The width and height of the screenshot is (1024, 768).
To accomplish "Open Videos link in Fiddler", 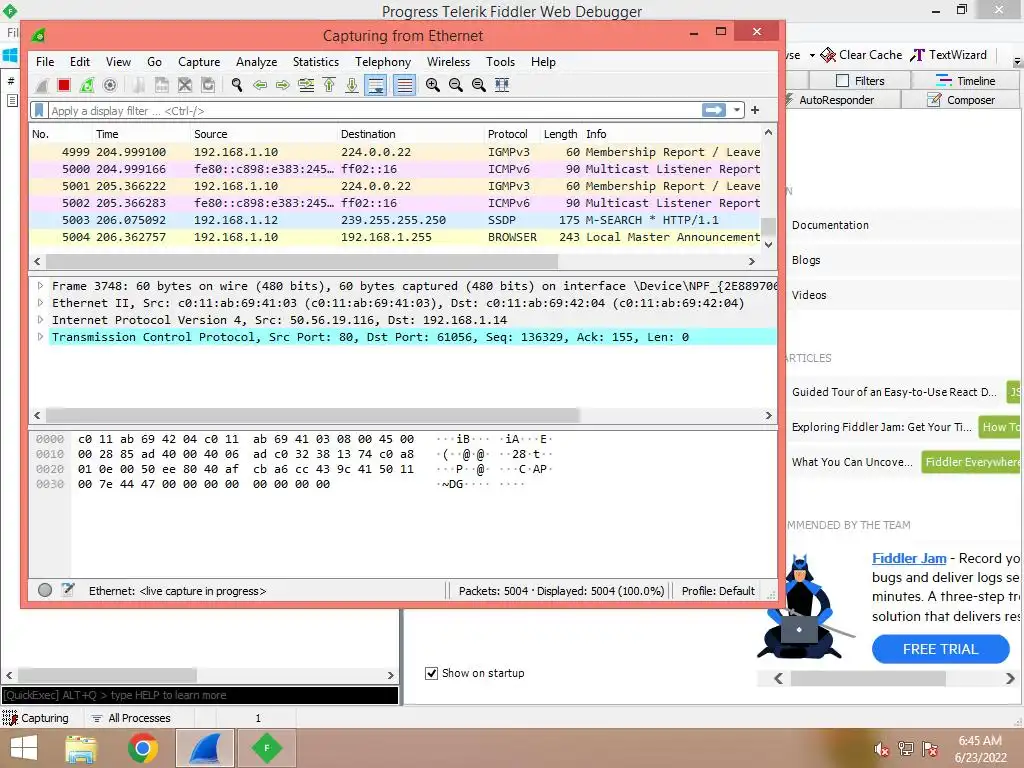I will [x=809, y=295].
